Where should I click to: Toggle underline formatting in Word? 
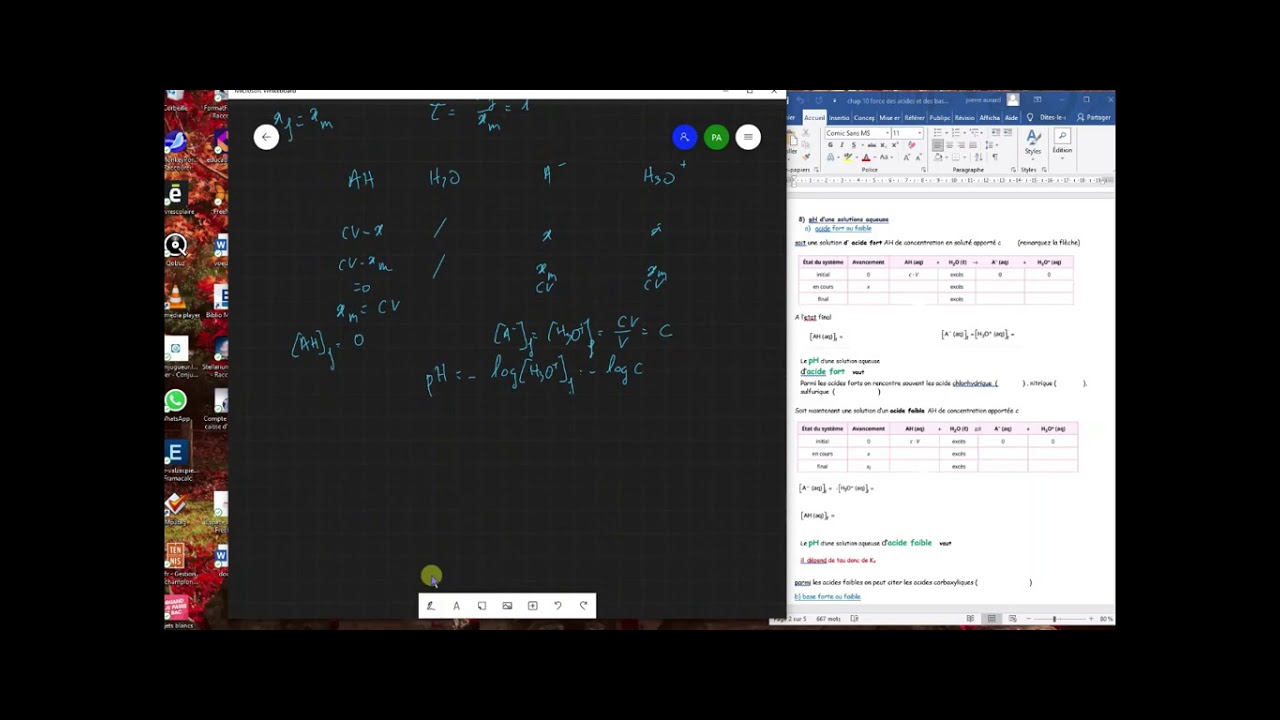click(854, 145)
